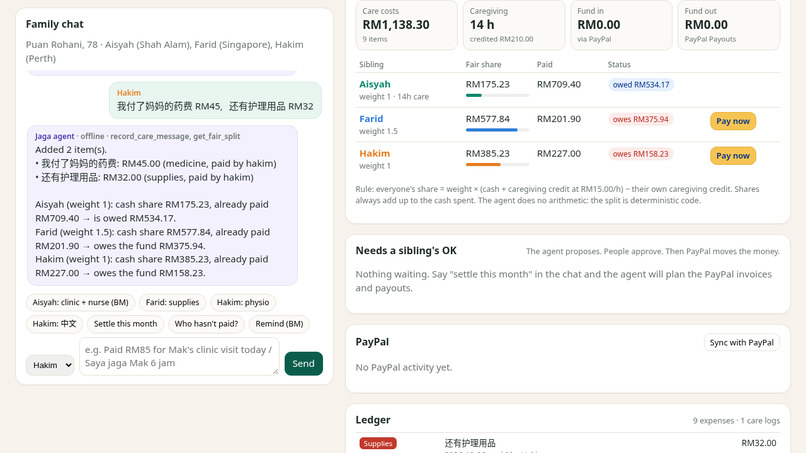806x453 pixels.
Task: Click the red Supplies ledger tag
Action: click(x=378, y=443)
